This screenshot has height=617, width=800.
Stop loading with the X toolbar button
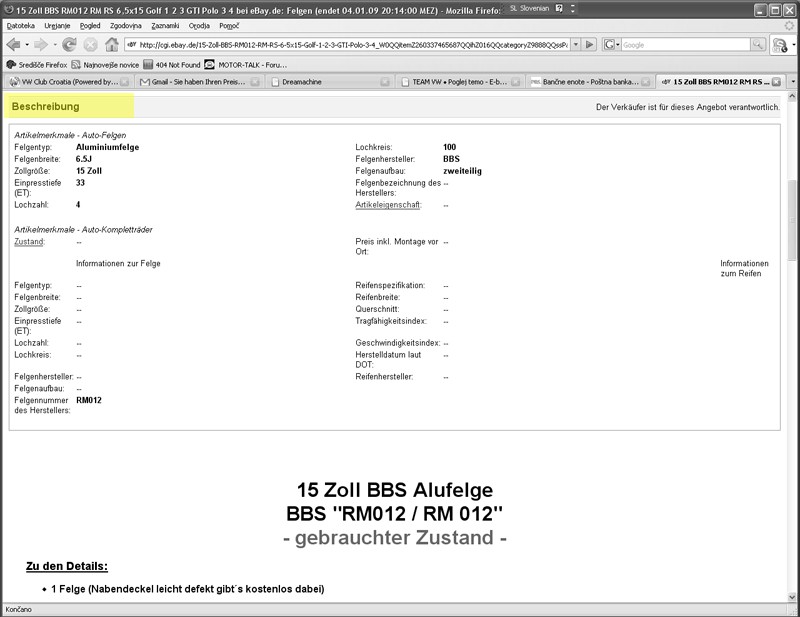[90, 45]
